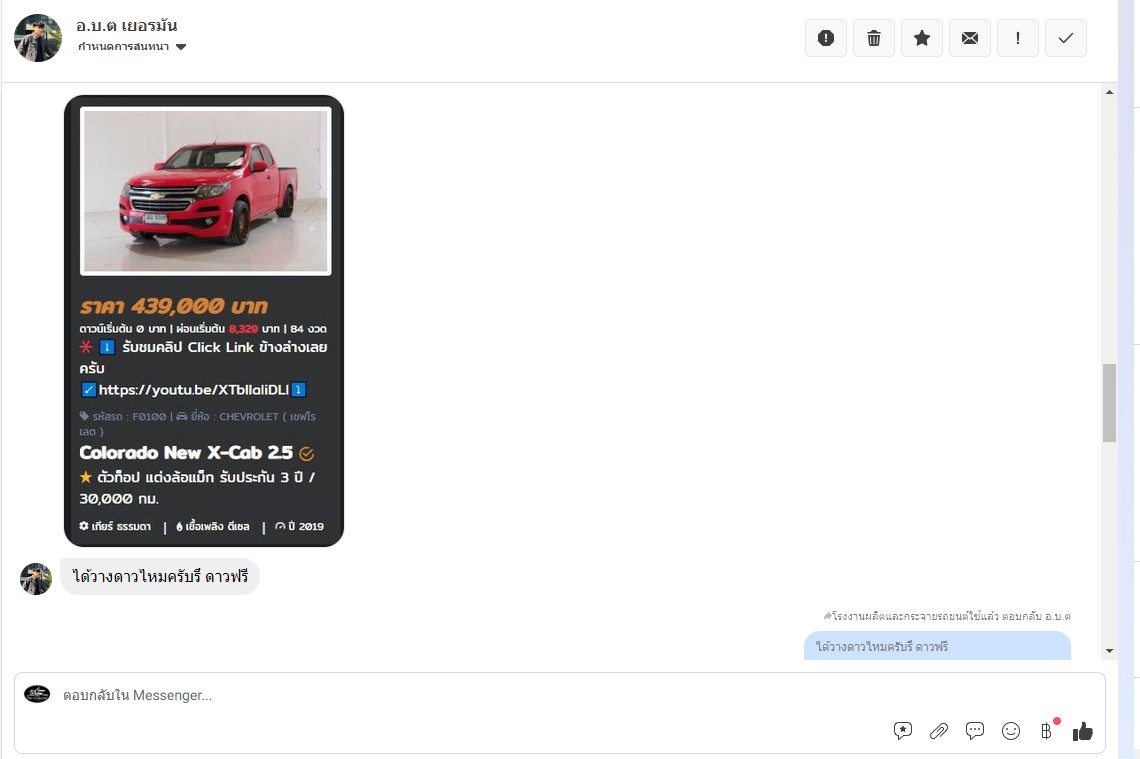Screen dimensions: 1140x759
Task: Open quick reply chat bubble icon
Action: tap(975, 731)
